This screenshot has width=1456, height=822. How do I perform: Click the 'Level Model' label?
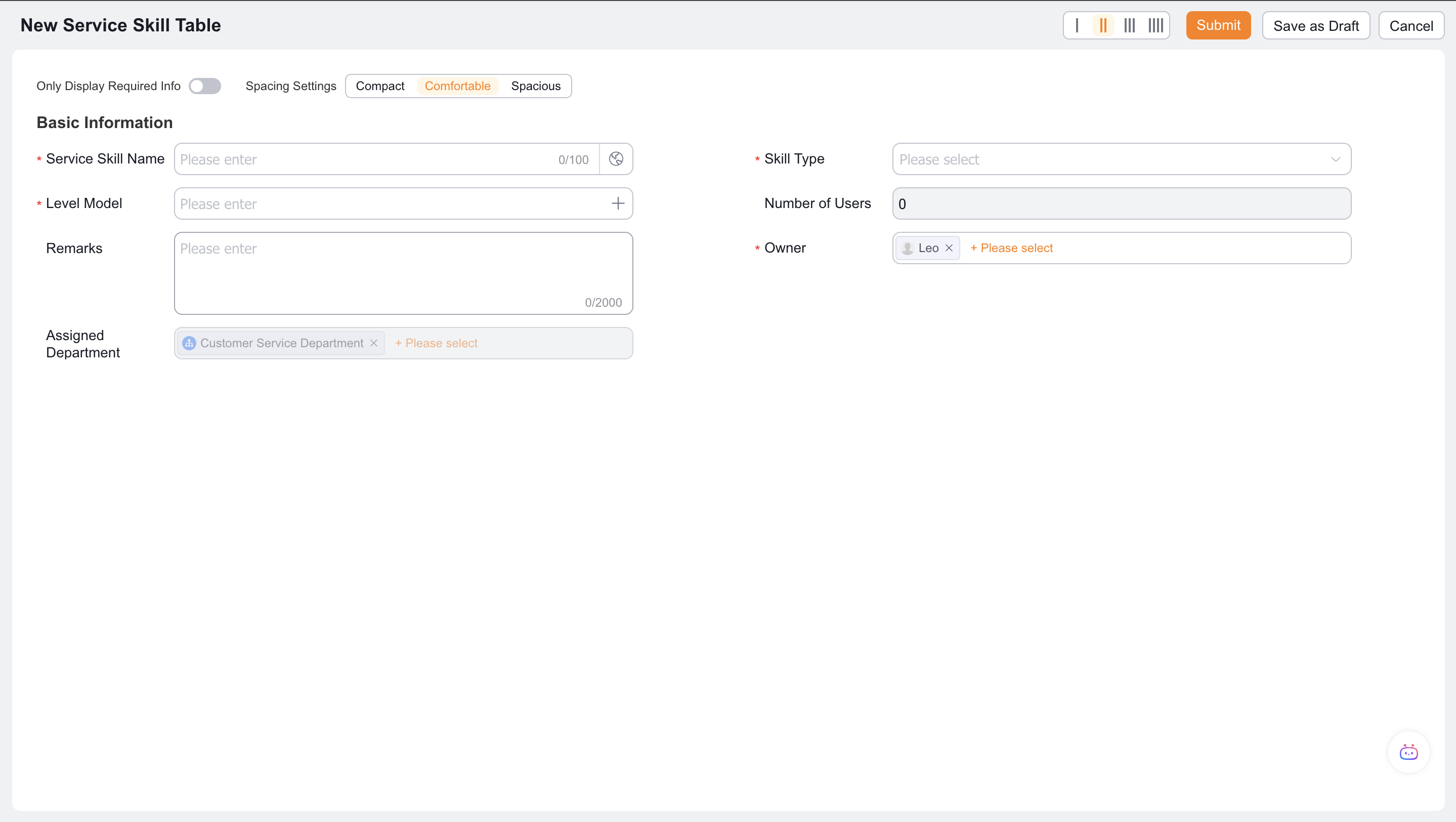83,203
